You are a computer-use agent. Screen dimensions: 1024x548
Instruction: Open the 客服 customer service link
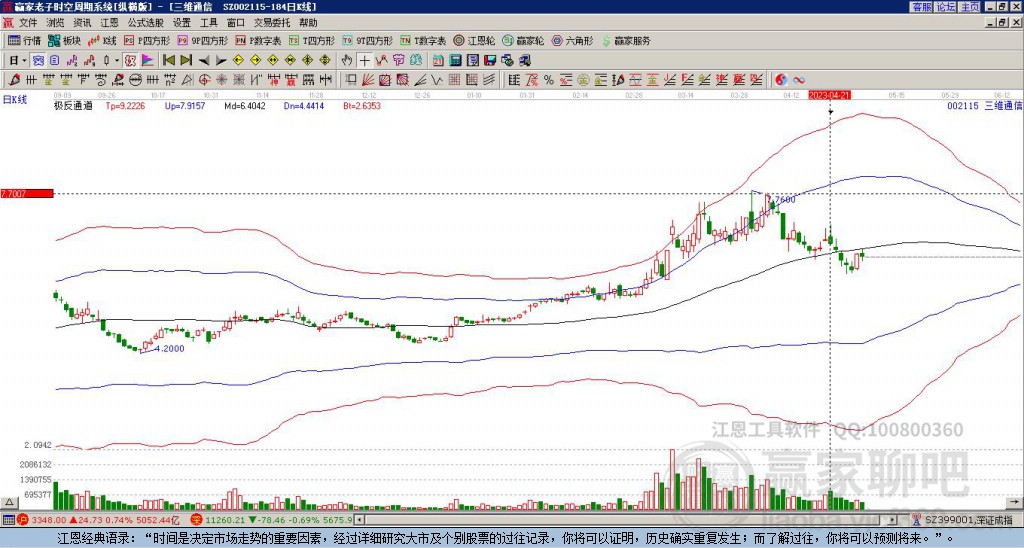[x=921, y=7]
